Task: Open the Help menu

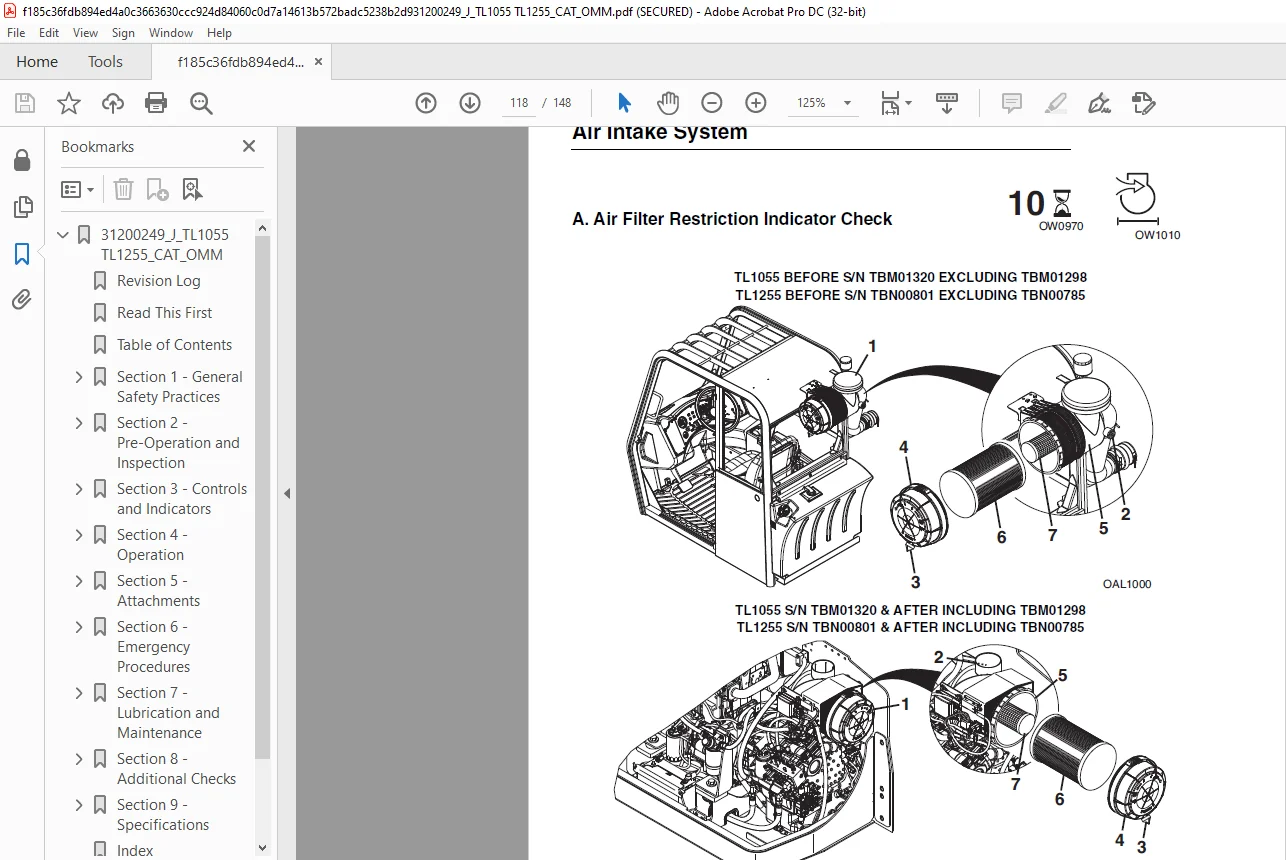Action: (x=219, y=33)
